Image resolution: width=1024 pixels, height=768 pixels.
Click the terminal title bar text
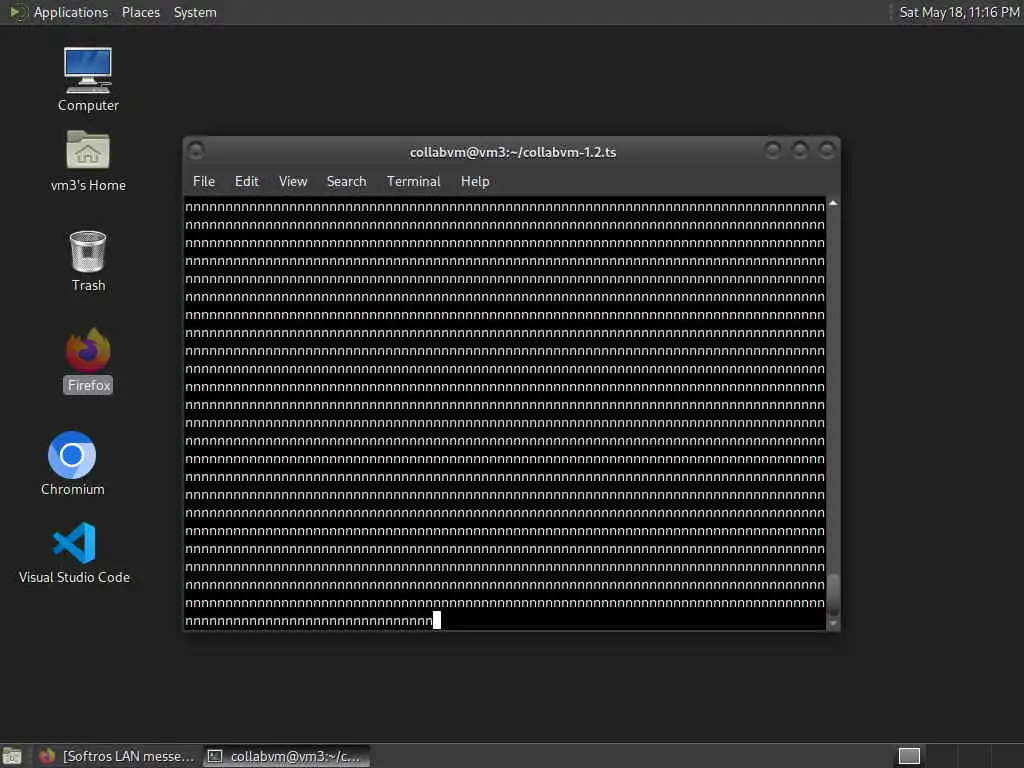(513, 152)
